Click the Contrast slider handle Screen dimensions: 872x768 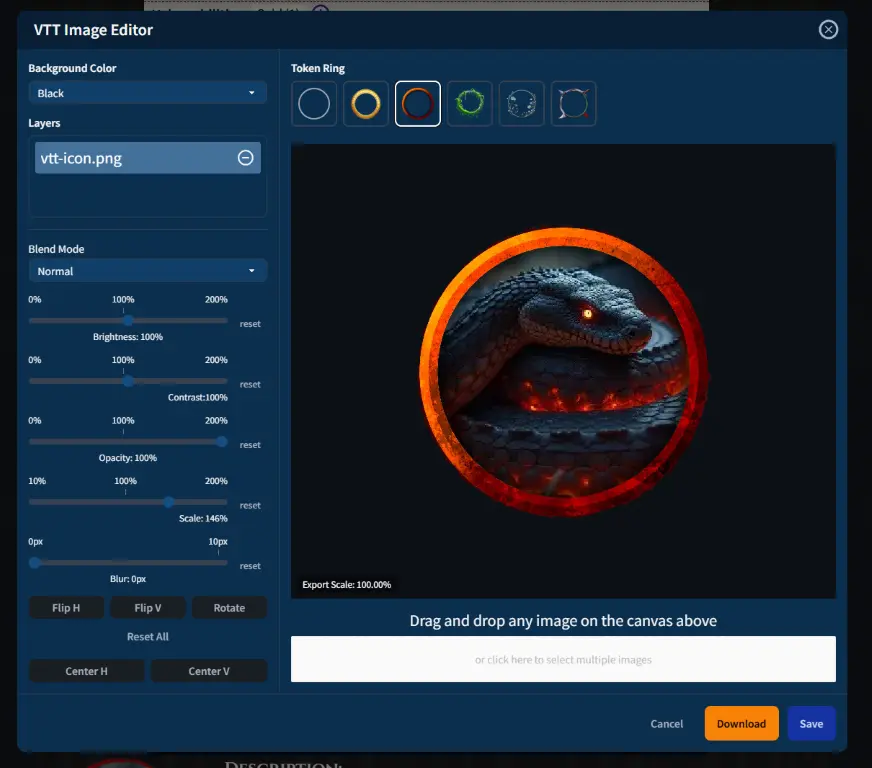click(128, 381)
